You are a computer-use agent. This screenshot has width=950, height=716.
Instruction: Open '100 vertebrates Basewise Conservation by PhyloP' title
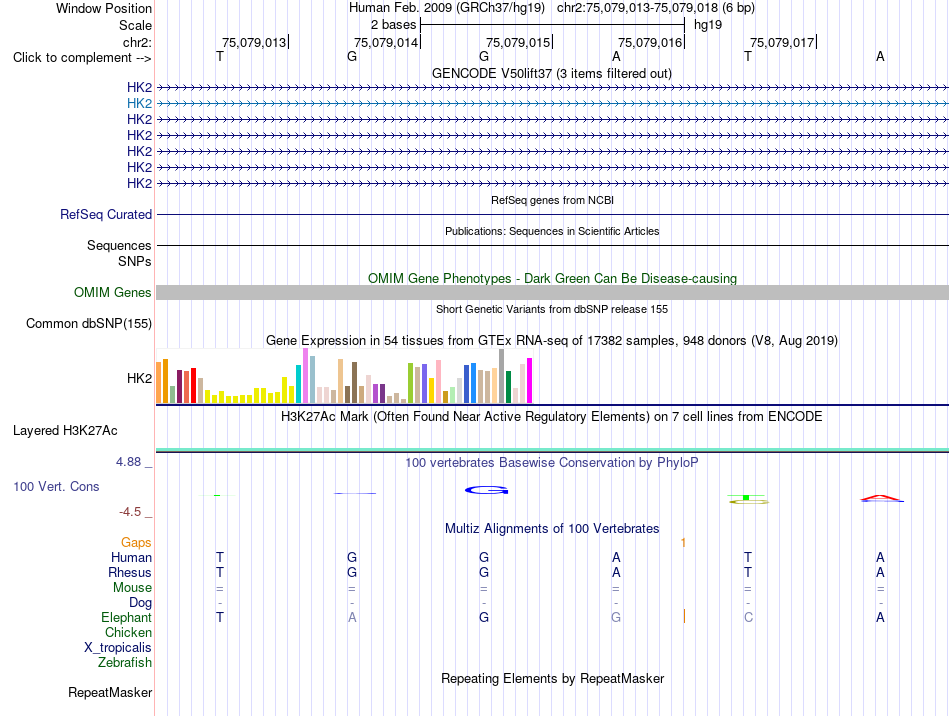click(x=552, y=463)
